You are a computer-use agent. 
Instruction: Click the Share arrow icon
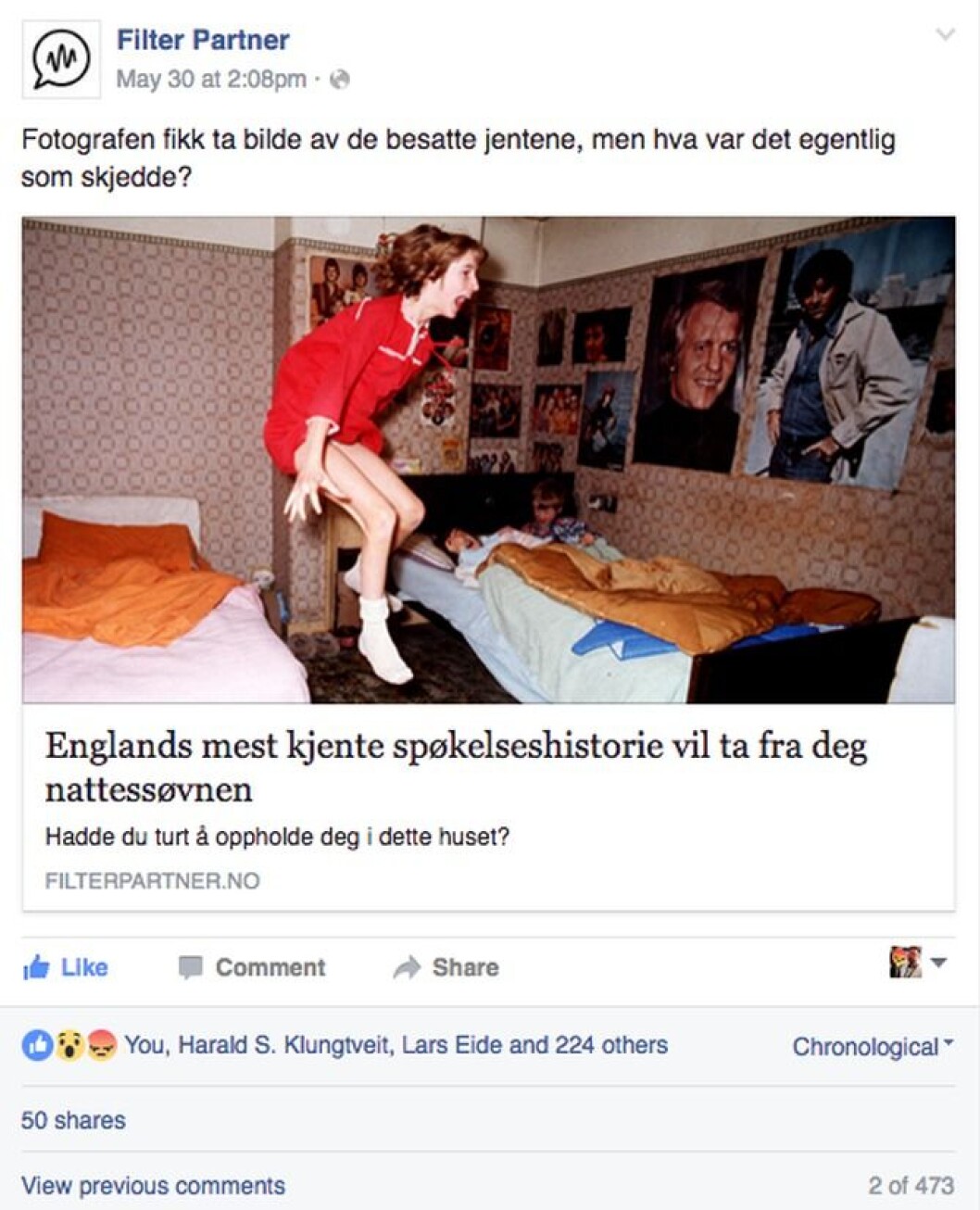406,967
